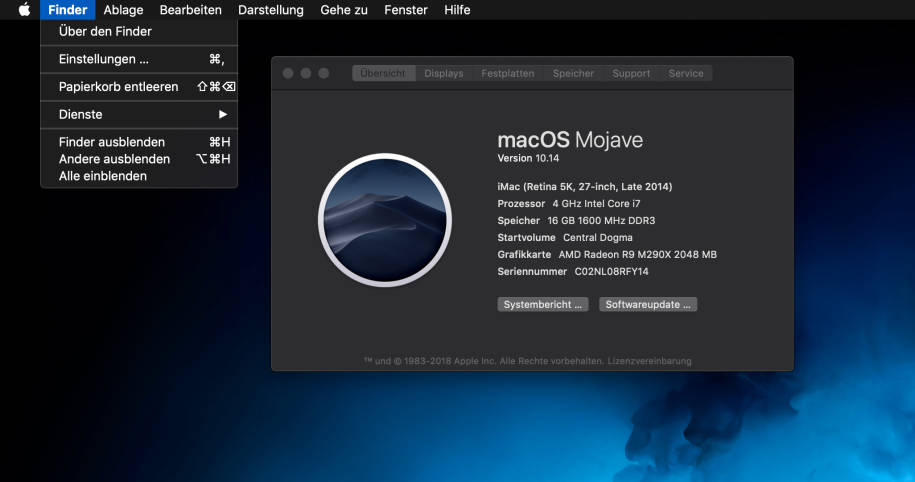Open the Ablage menu
915x482 pixels.
click(x=123, y=10)
